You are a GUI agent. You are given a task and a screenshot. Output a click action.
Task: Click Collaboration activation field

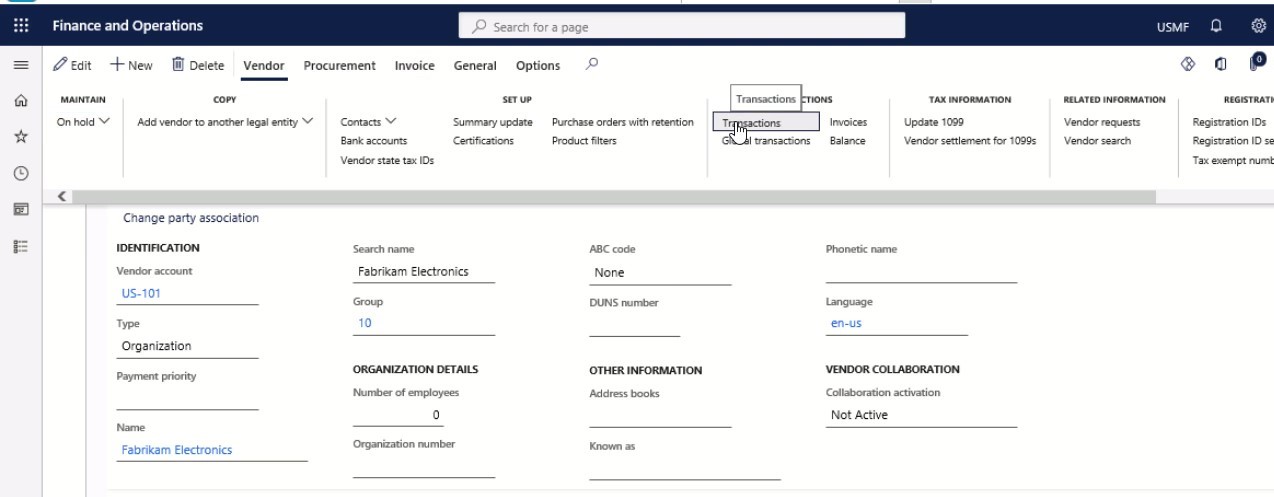pos(921,415)
